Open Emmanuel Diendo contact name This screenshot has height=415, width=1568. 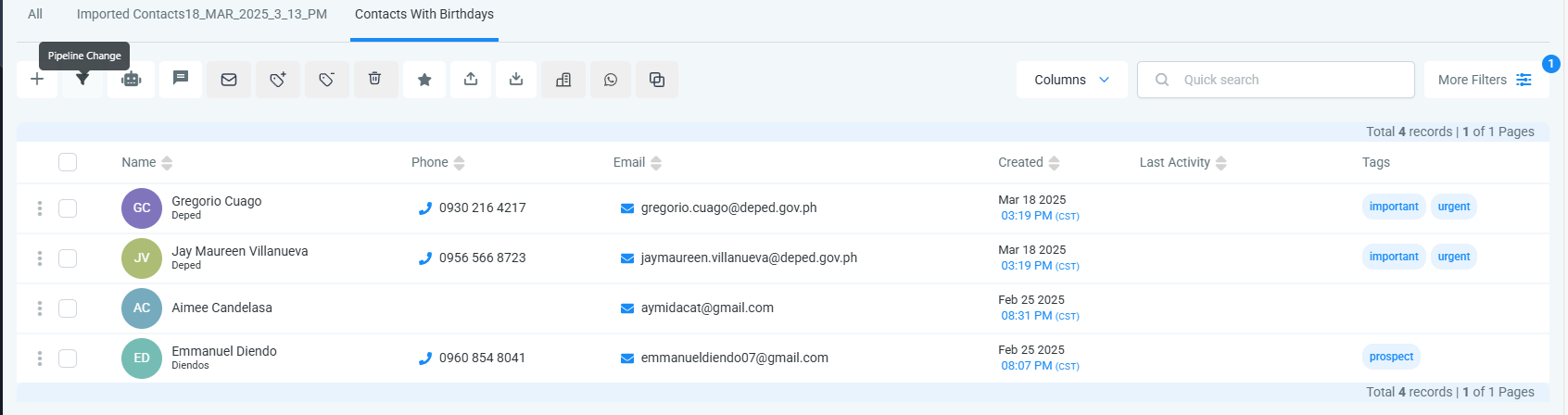coord(224,351)
